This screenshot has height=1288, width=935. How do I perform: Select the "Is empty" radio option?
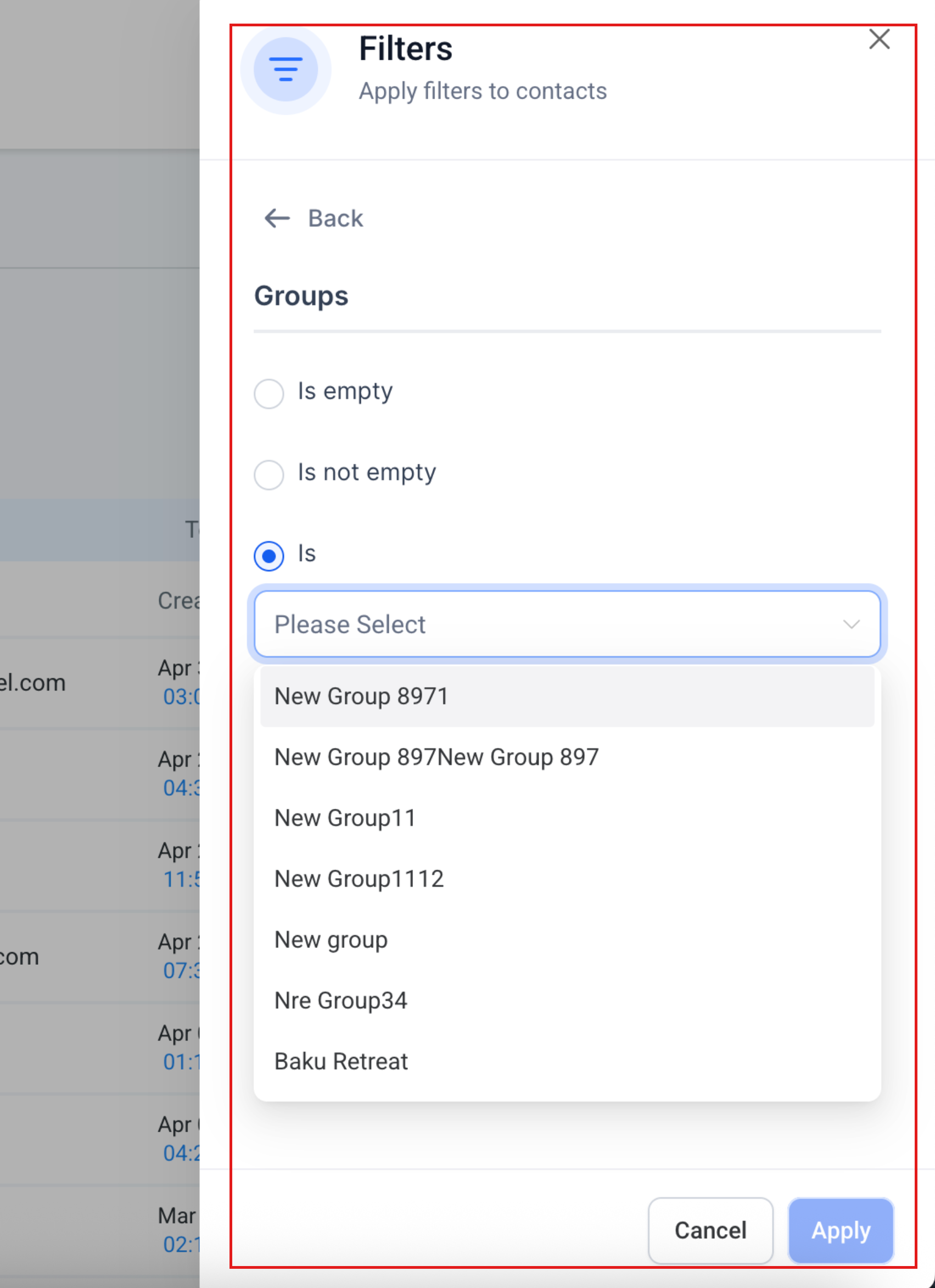click(x=268, y=393)
